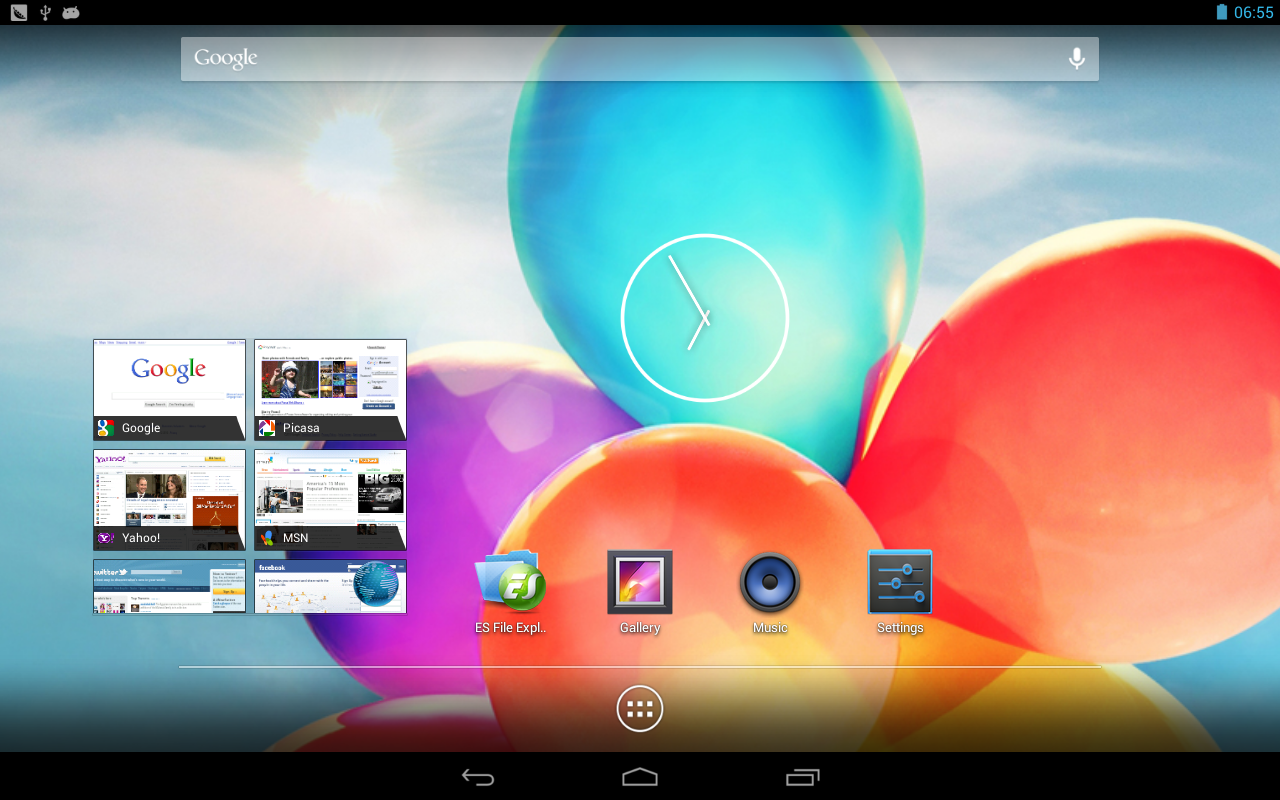
Task: Tap the USB connection status icon
Action: pyautogui.click(x=45, y=12)
